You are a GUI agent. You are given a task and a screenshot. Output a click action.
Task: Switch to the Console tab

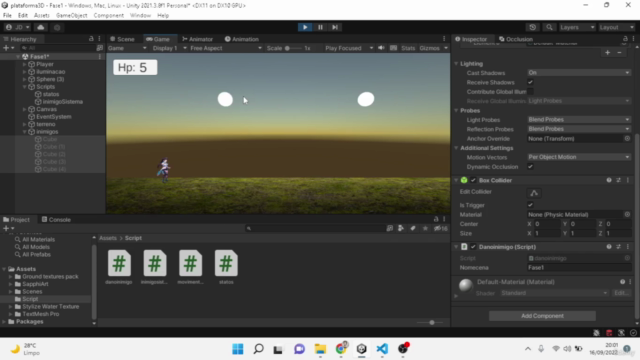click(x=56, y=219)
